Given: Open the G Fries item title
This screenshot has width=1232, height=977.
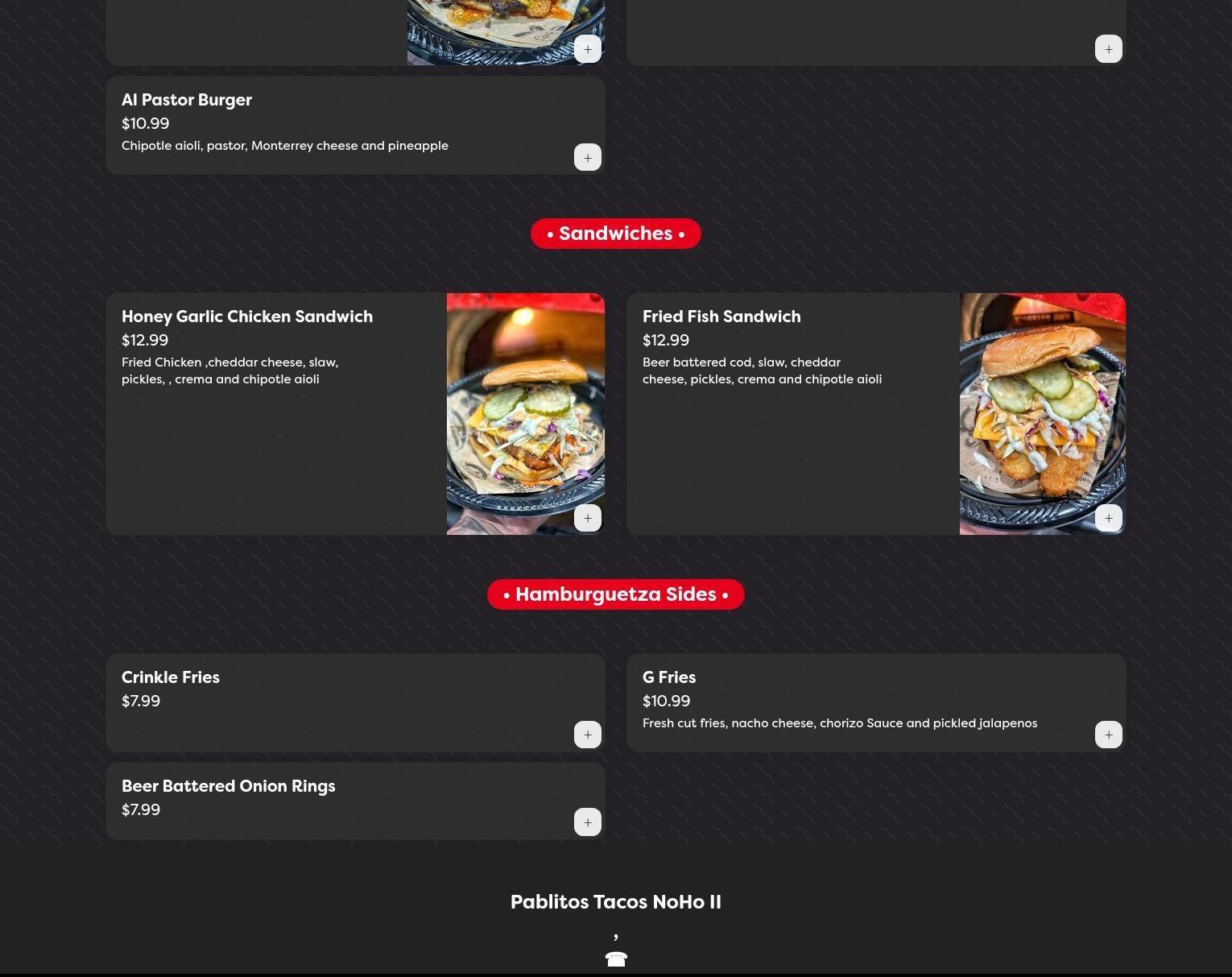Looking at the screenshot, I should click(x=669, y=677).
